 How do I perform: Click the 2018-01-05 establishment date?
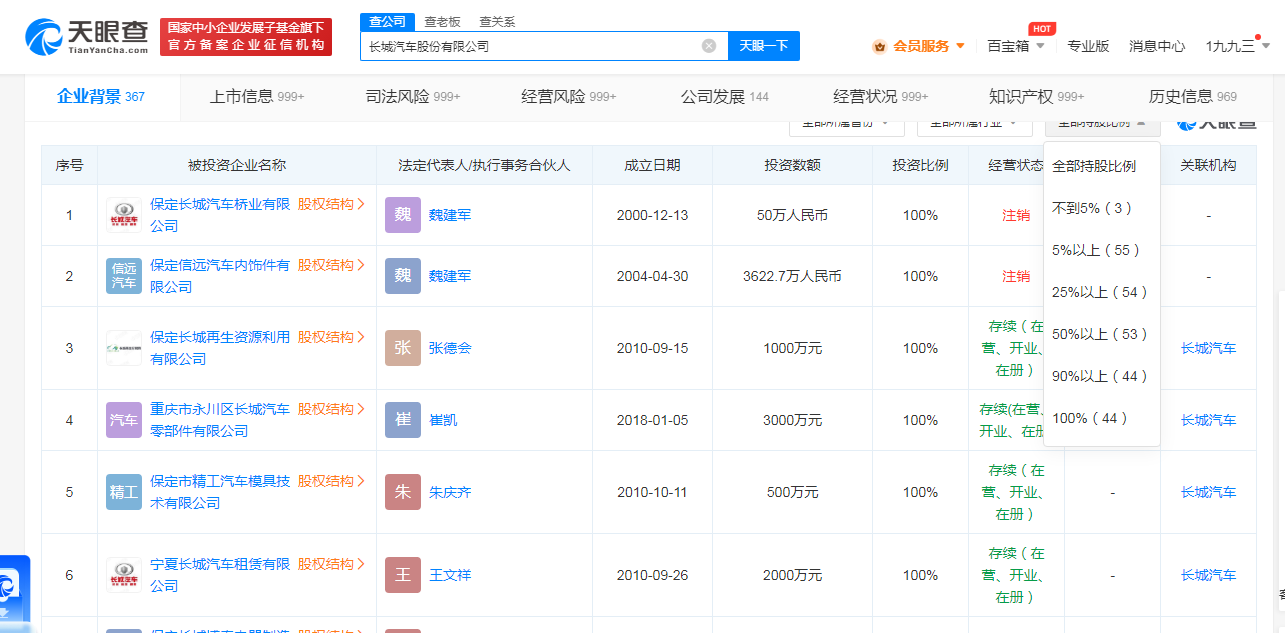coord(652,420)
